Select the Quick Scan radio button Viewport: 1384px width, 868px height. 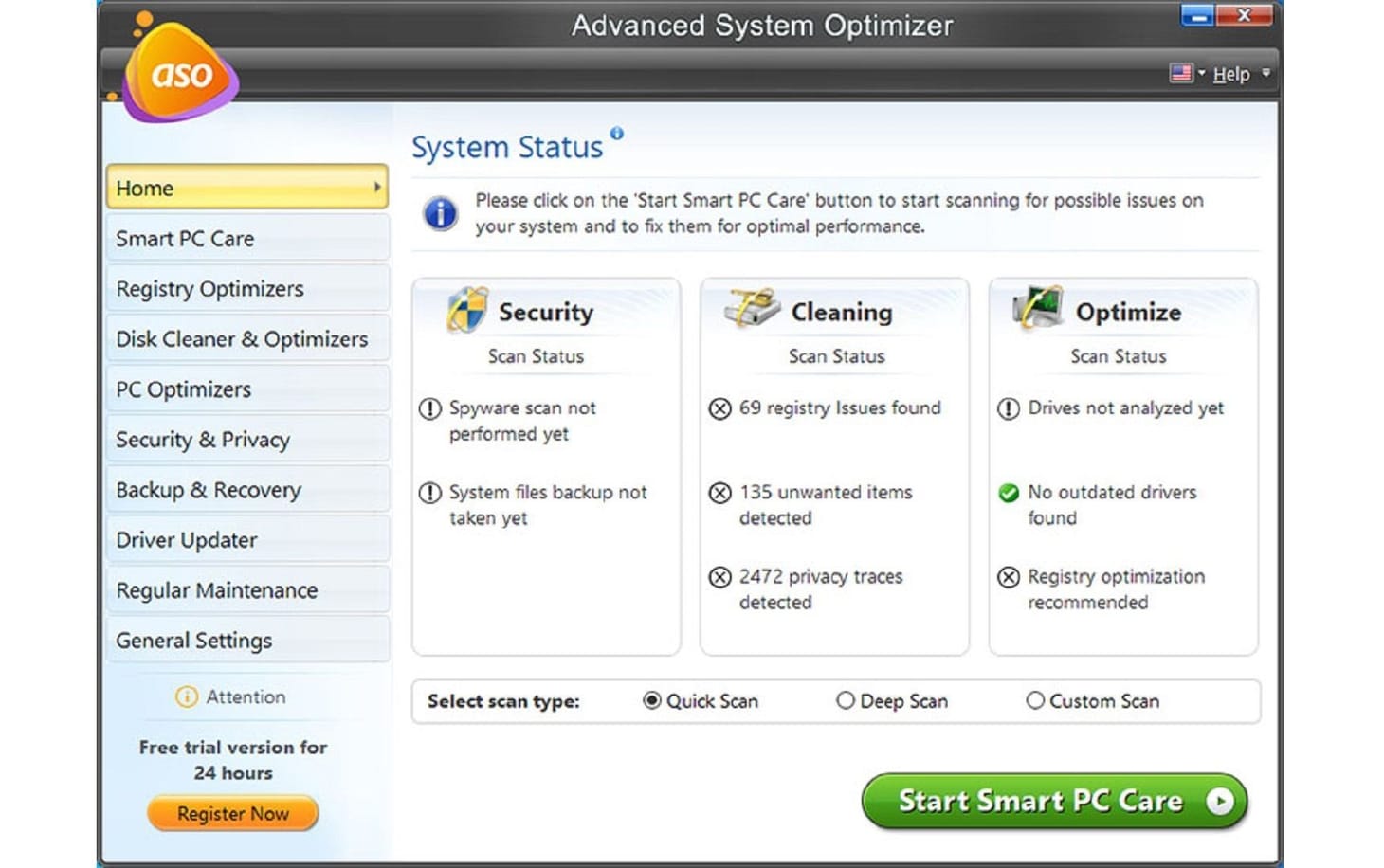(649, 701)
